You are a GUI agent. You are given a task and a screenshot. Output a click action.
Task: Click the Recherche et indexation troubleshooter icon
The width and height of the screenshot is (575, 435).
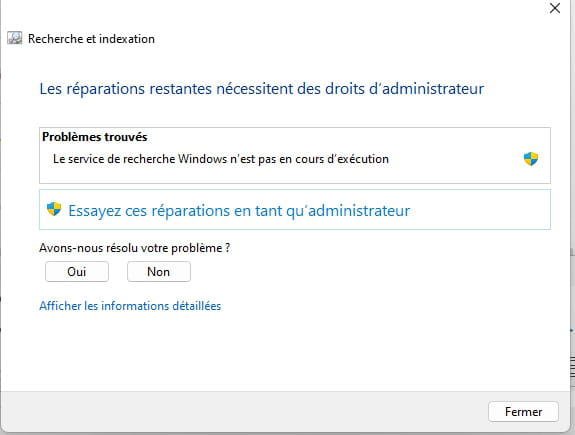15,38
